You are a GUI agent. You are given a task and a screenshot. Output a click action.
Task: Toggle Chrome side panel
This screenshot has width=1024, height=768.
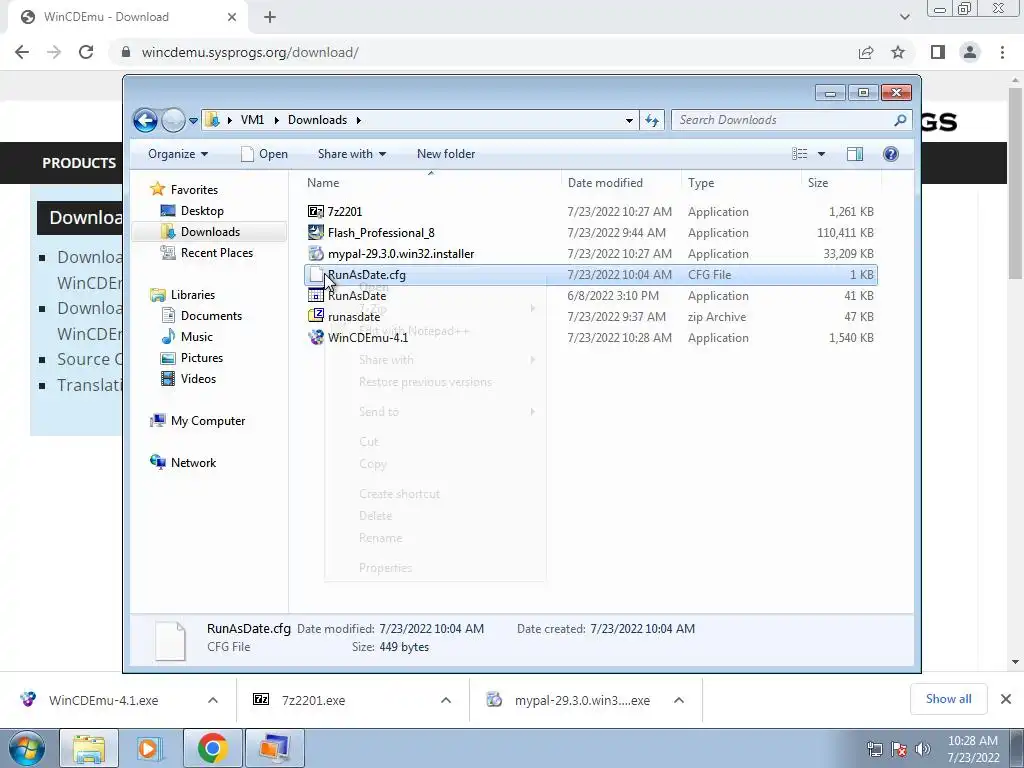pos(938,52)
